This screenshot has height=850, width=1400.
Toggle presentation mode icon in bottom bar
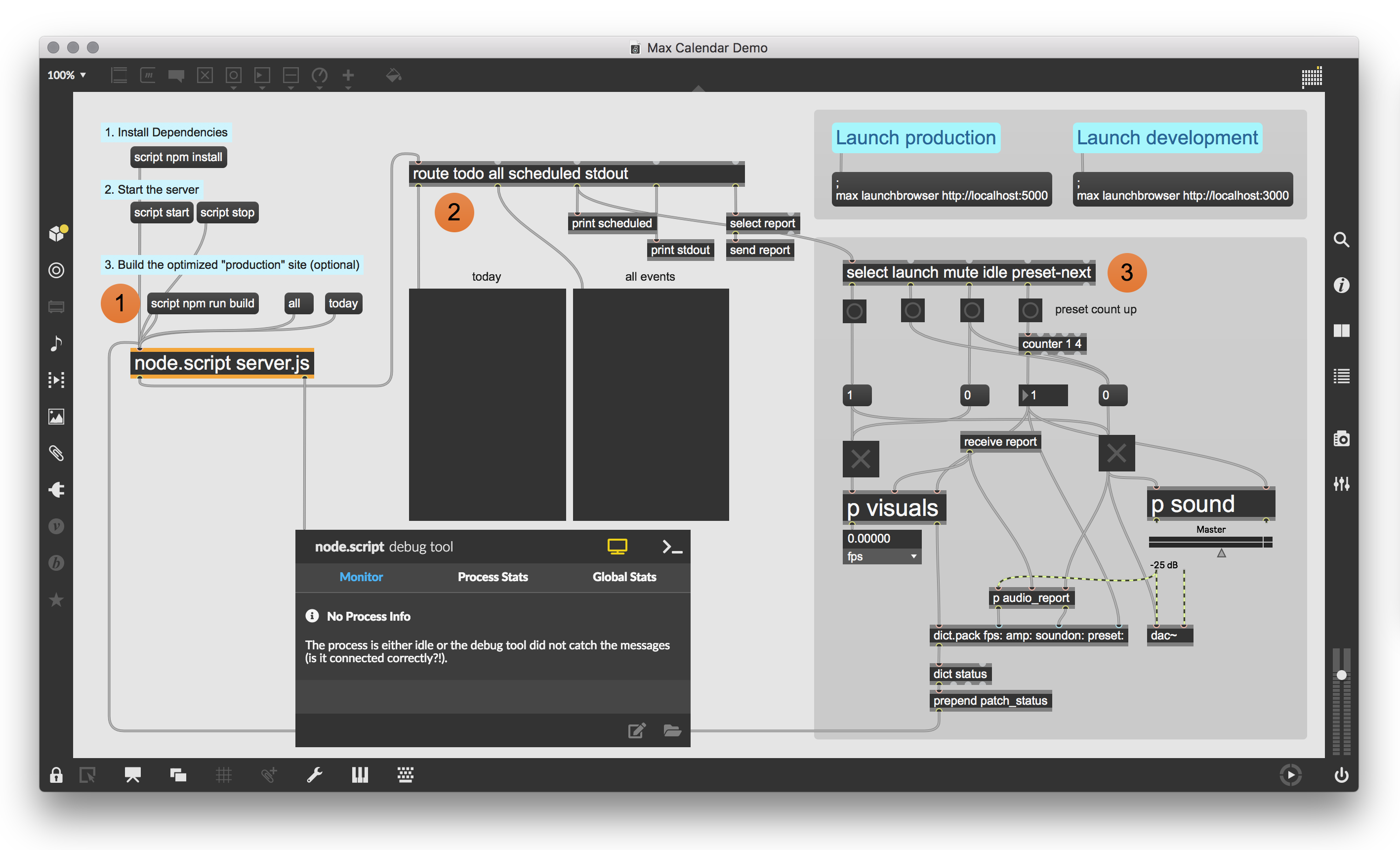point(132,775)
